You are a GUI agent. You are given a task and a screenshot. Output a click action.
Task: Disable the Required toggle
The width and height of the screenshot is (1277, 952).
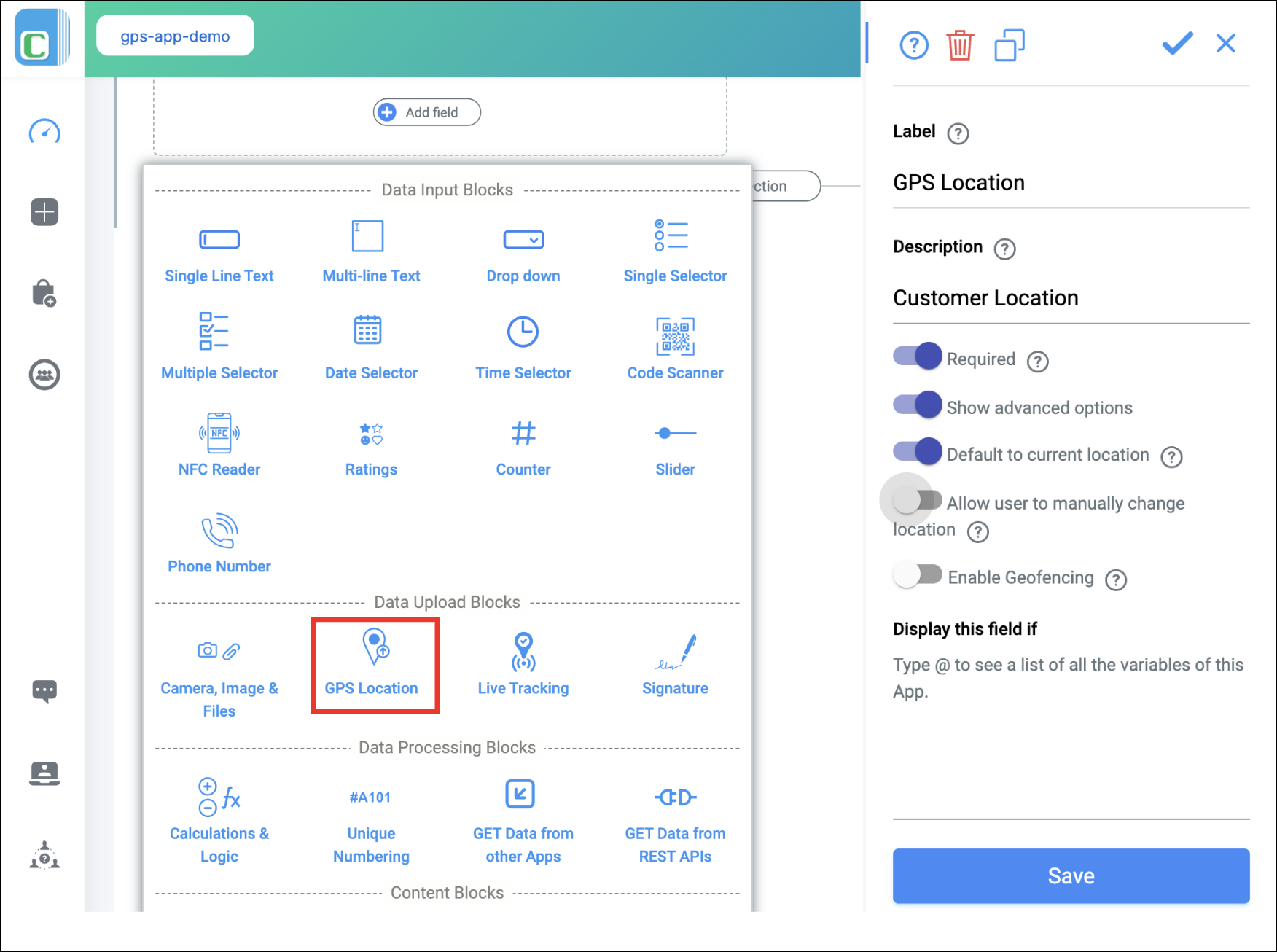pyautogui.click(x=917, y=356)
